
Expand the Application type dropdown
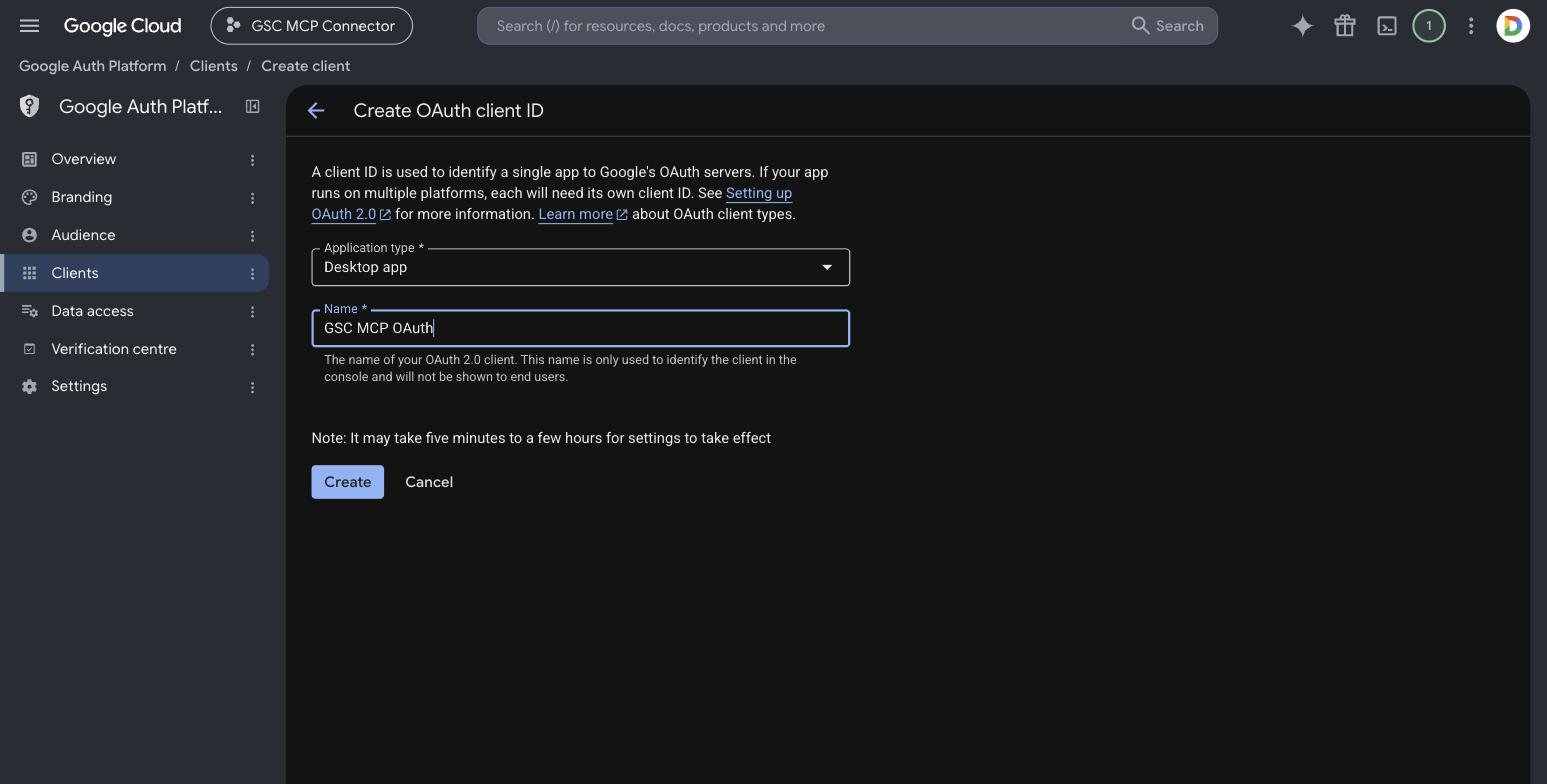(581, 267)
